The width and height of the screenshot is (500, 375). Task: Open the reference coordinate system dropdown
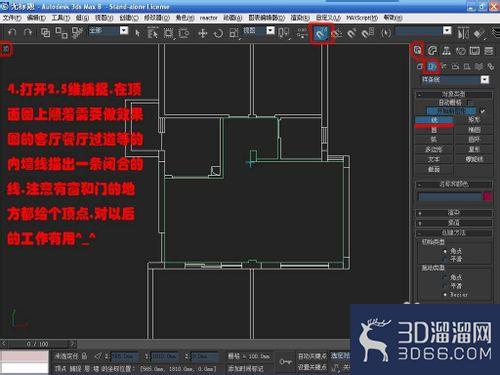click(x=271, y=31)
